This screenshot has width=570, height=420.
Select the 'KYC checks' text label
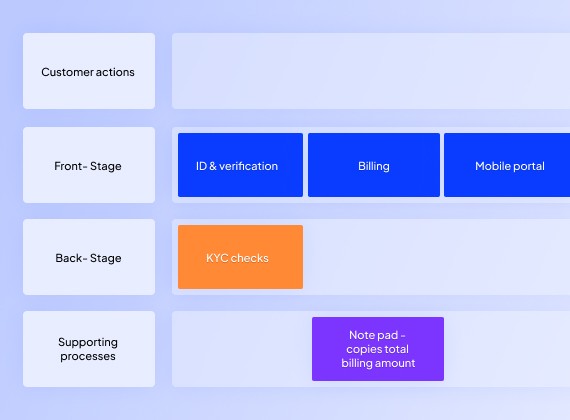click(x=237, y=258)
